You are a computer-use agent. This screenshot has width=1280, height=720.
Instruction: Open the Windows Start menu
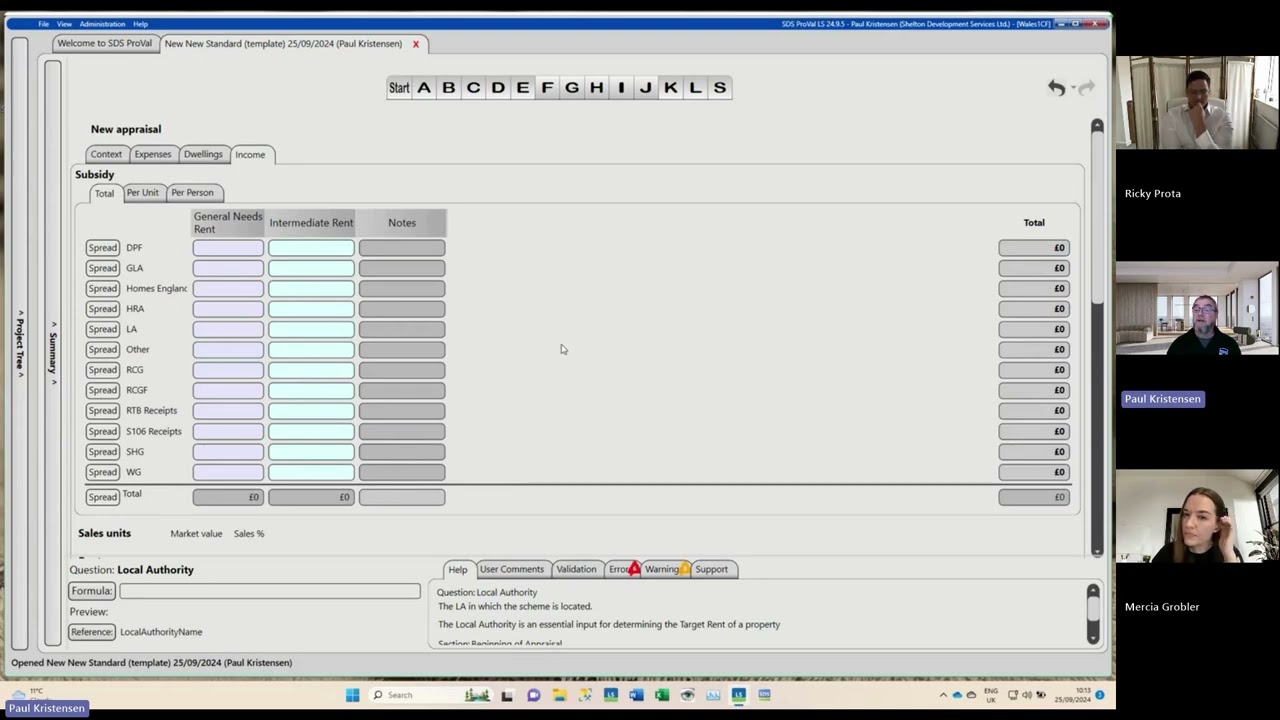coord(352,695)
